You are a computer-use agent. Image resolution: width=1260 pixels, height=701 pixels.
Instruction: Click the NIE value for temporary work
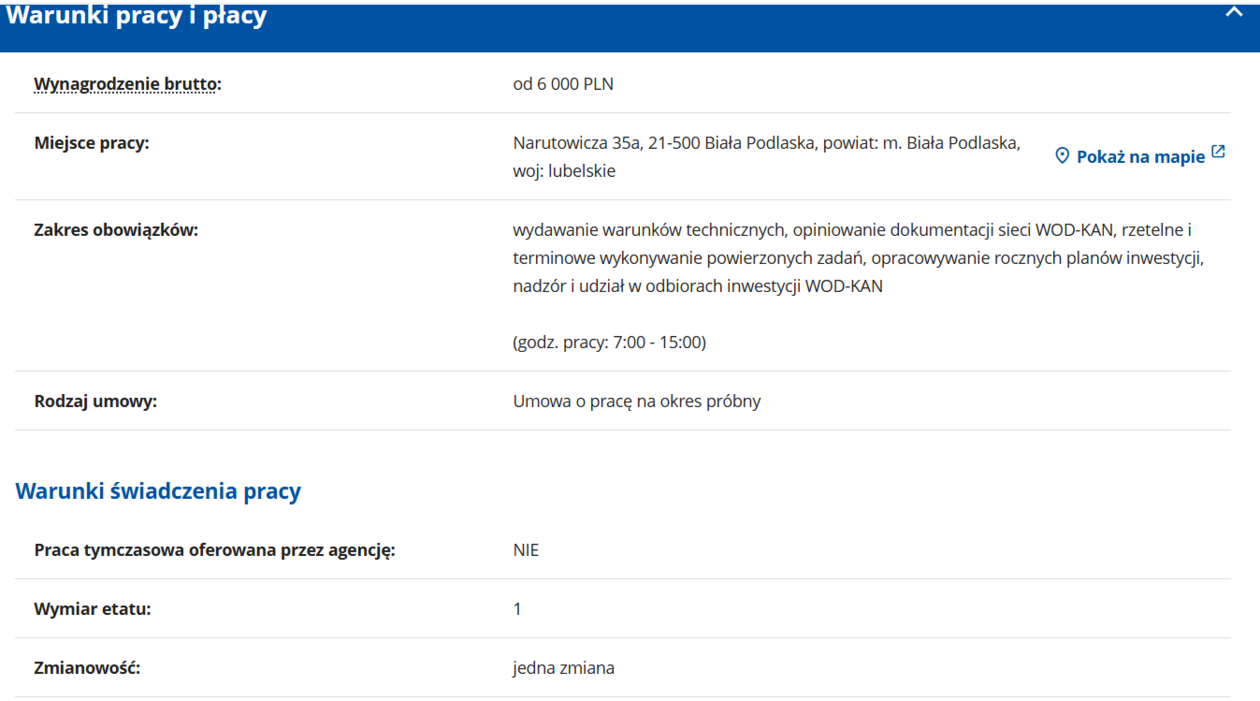pos(526,550)
